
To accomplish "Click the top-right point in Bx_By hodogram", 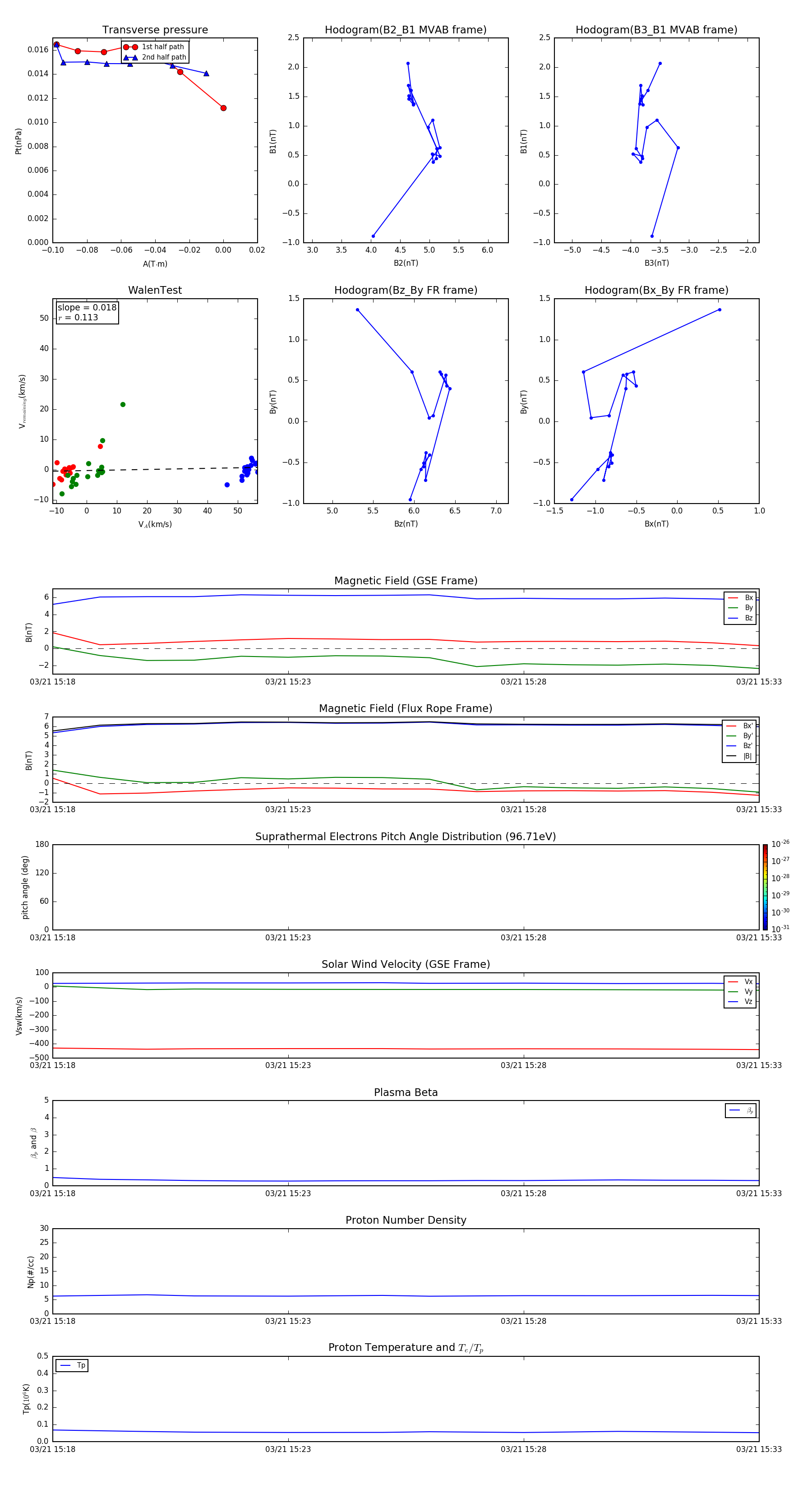I will pyautogui.click(x=720, y=310).
